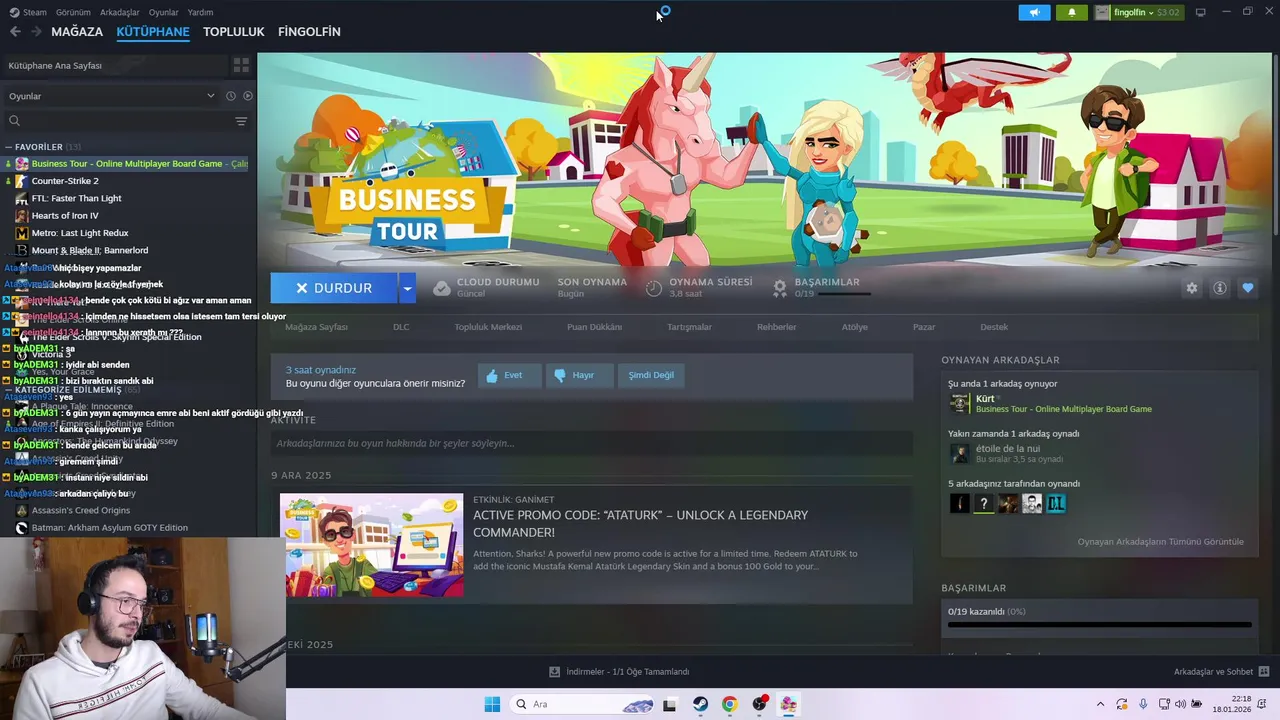Image resolution: width=1280 pixels, height=720 pixels.
Task: Click the D.L friend avatar
Action: pos(1056,503)
